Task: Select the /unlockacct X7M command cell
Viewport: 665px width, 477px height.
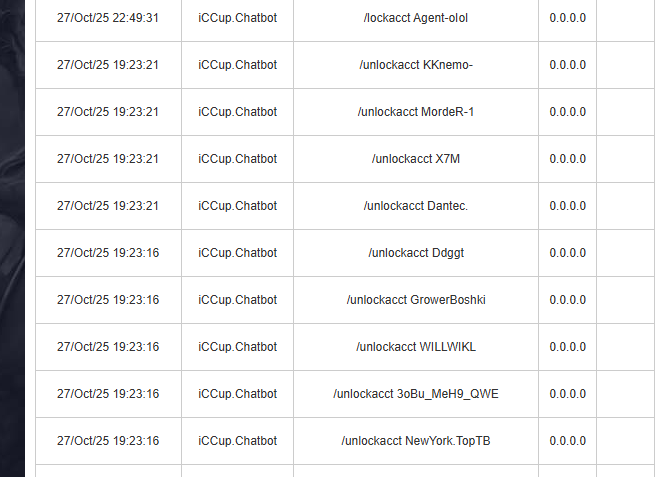Action: pyautogui.click(x=415, y=159)
